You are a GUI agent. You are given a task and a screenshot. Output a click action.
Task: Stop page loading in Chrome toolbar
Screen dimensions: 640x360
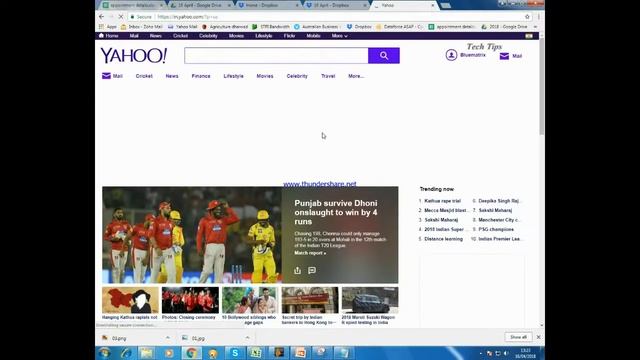[121, 17]
